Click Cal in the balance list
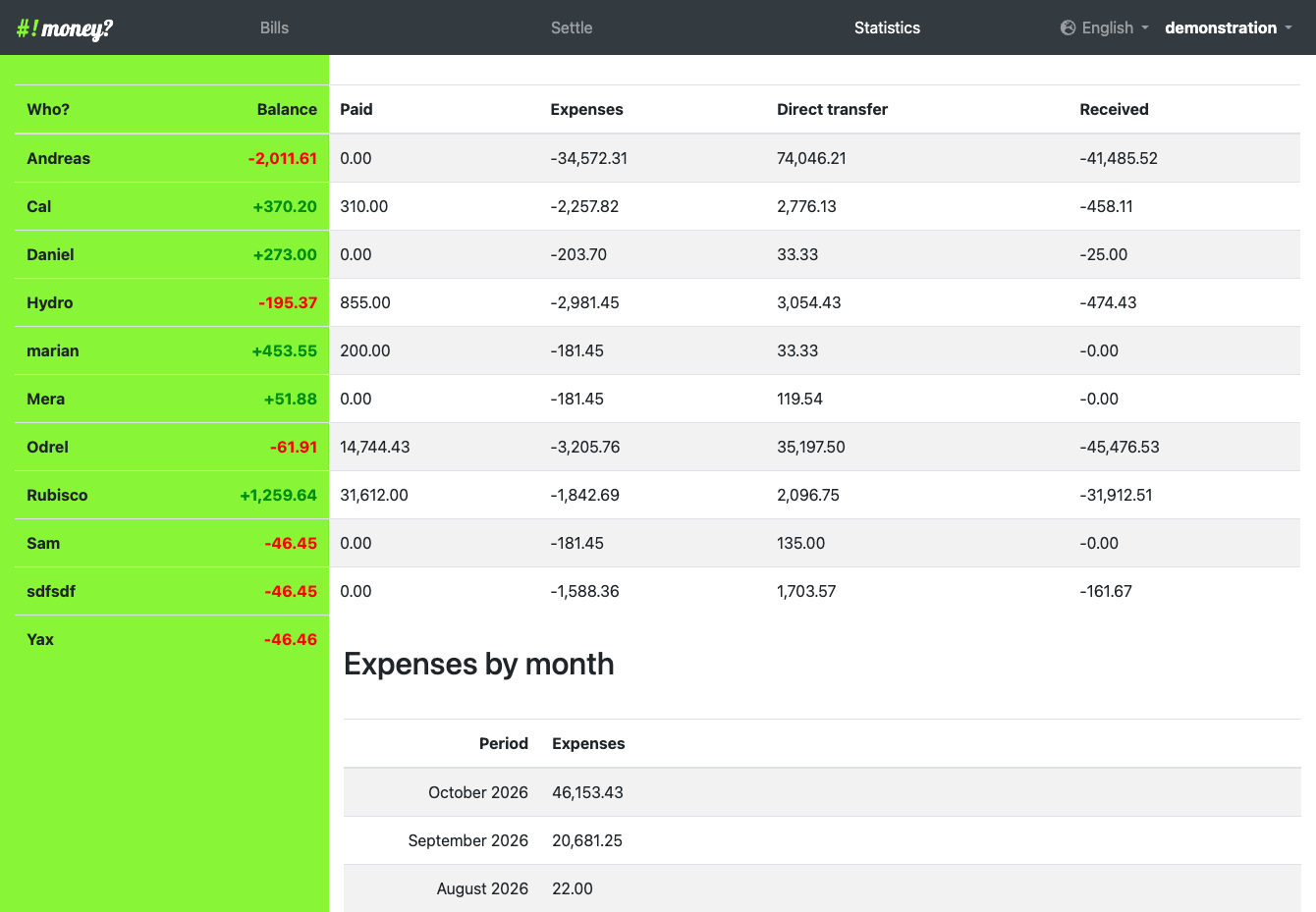Viewport: 1316px width, 912px height. pyautogui.click(x=38, y=206)
